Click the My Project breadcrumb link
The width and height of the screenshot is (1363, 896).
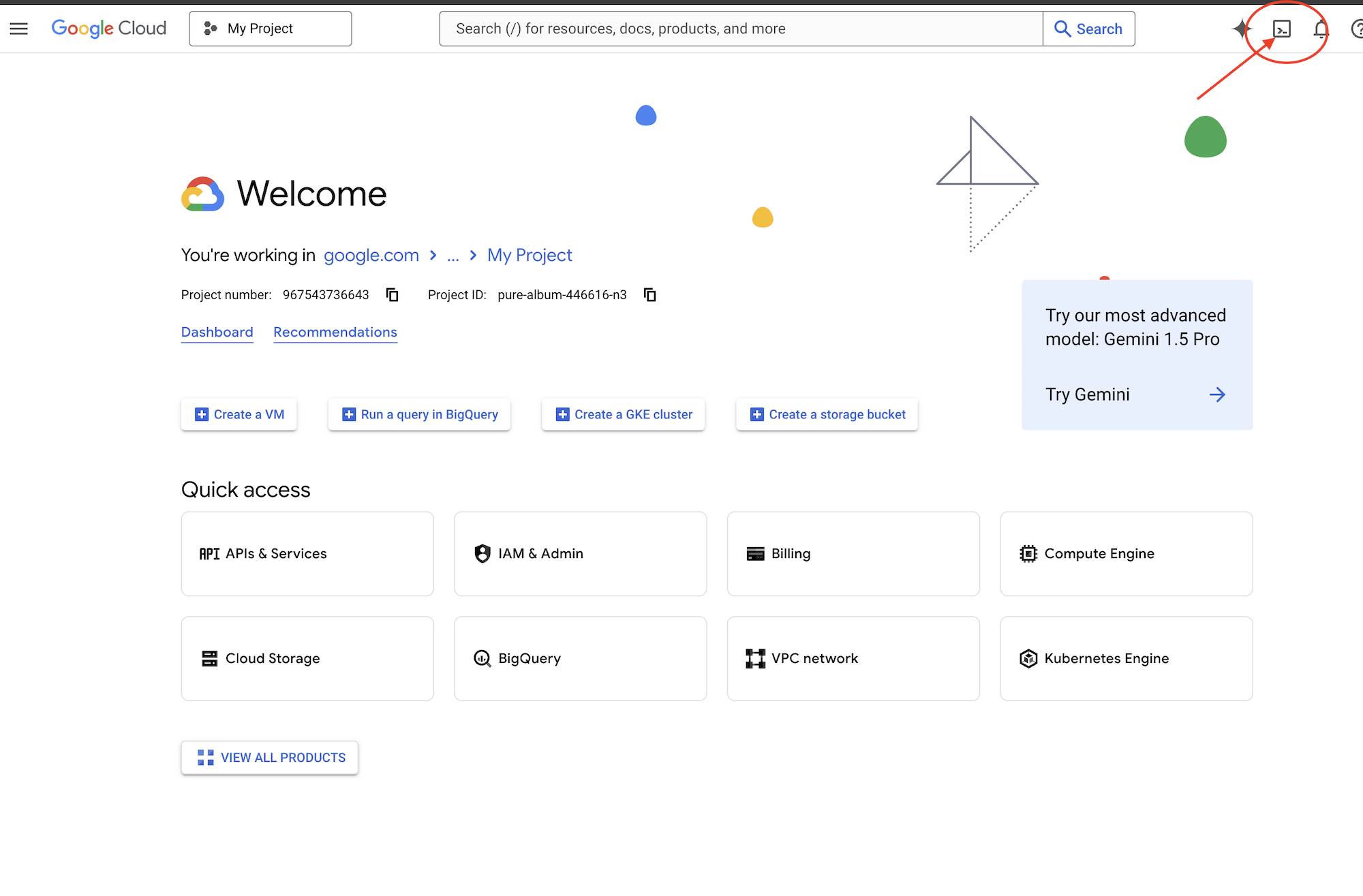point(529,255)
